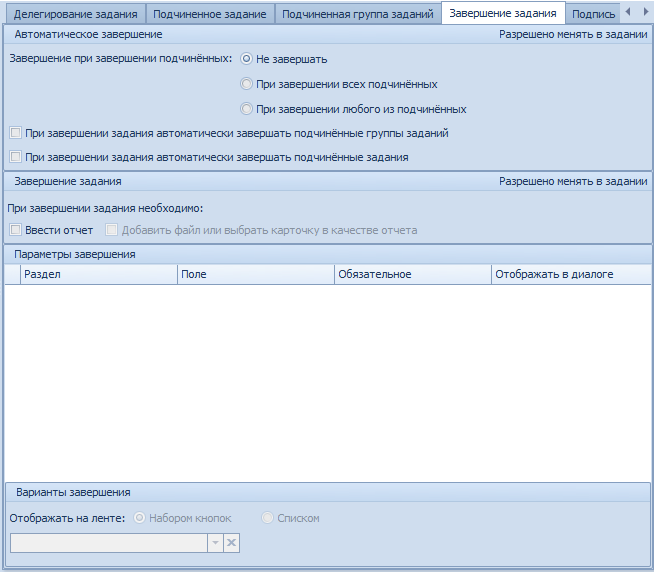Click the 'Отображать в диалоге' column header
This screenshot has height=572, width=654.
click(x=568, y=274)
